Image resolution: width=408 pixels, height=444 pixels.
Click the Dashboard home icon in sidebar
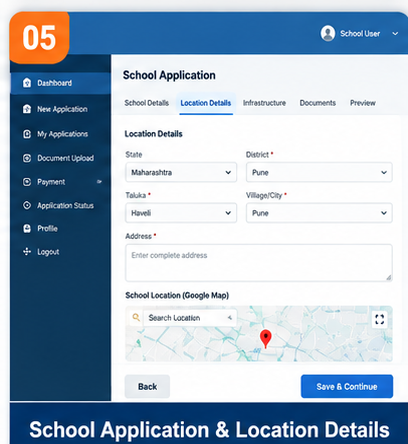click(27, 83)
